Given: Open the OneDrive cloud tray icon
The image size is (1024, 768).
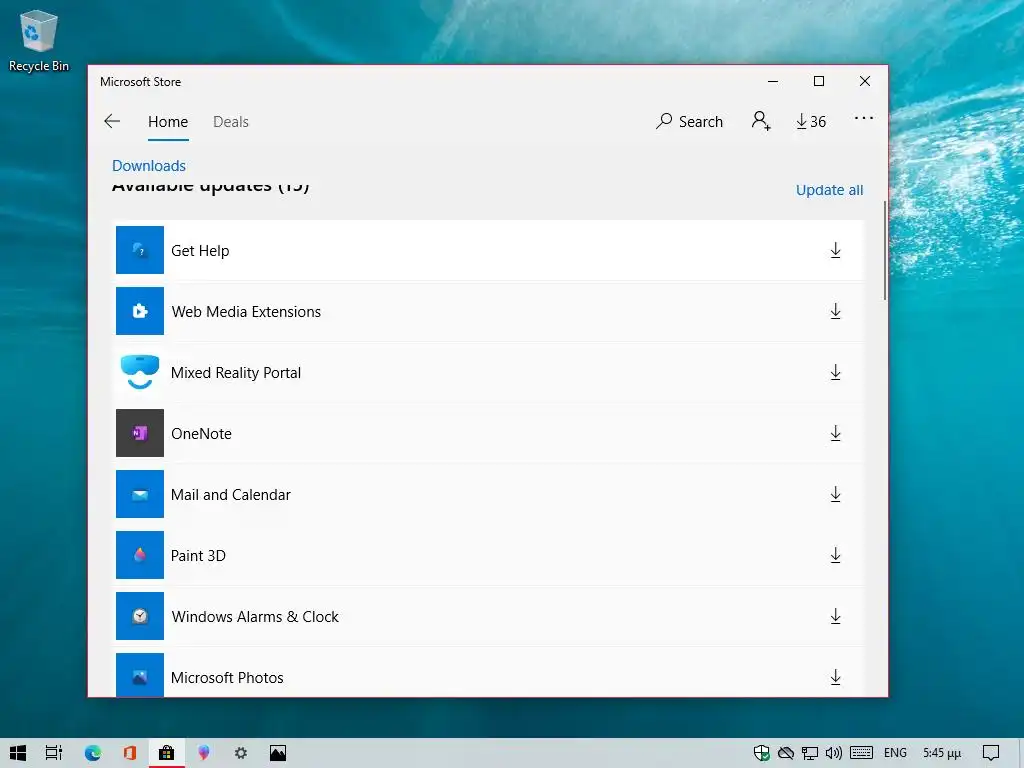Looking at the screenshot, I should [x=786, y=753].
